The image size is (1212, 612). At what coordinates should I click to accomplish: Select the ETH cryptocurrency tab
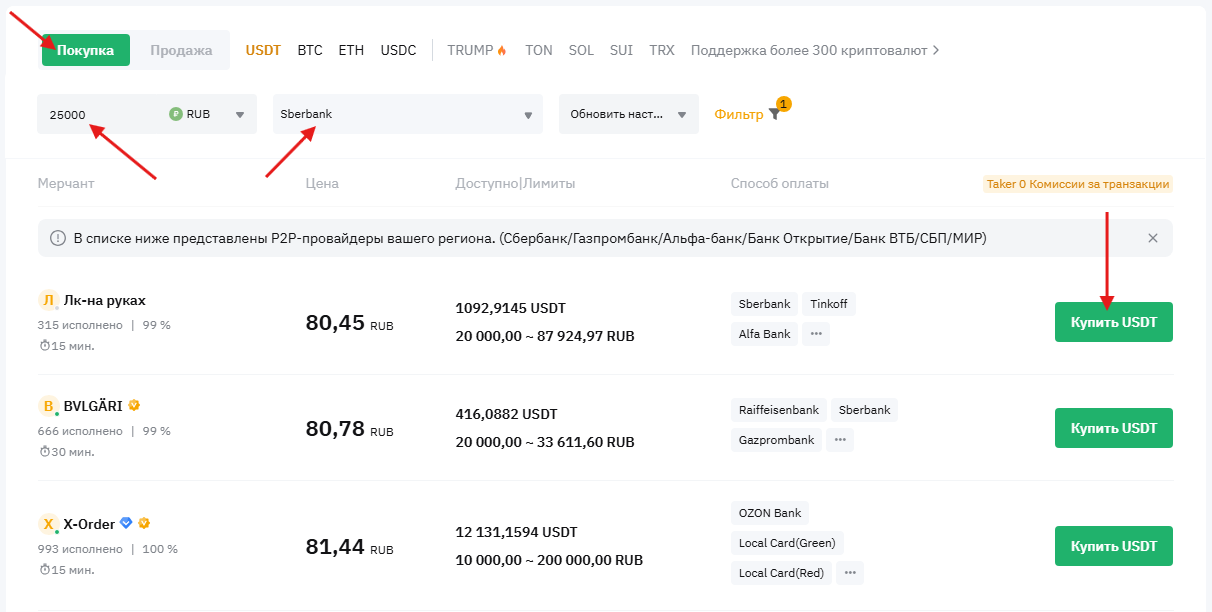351,50
